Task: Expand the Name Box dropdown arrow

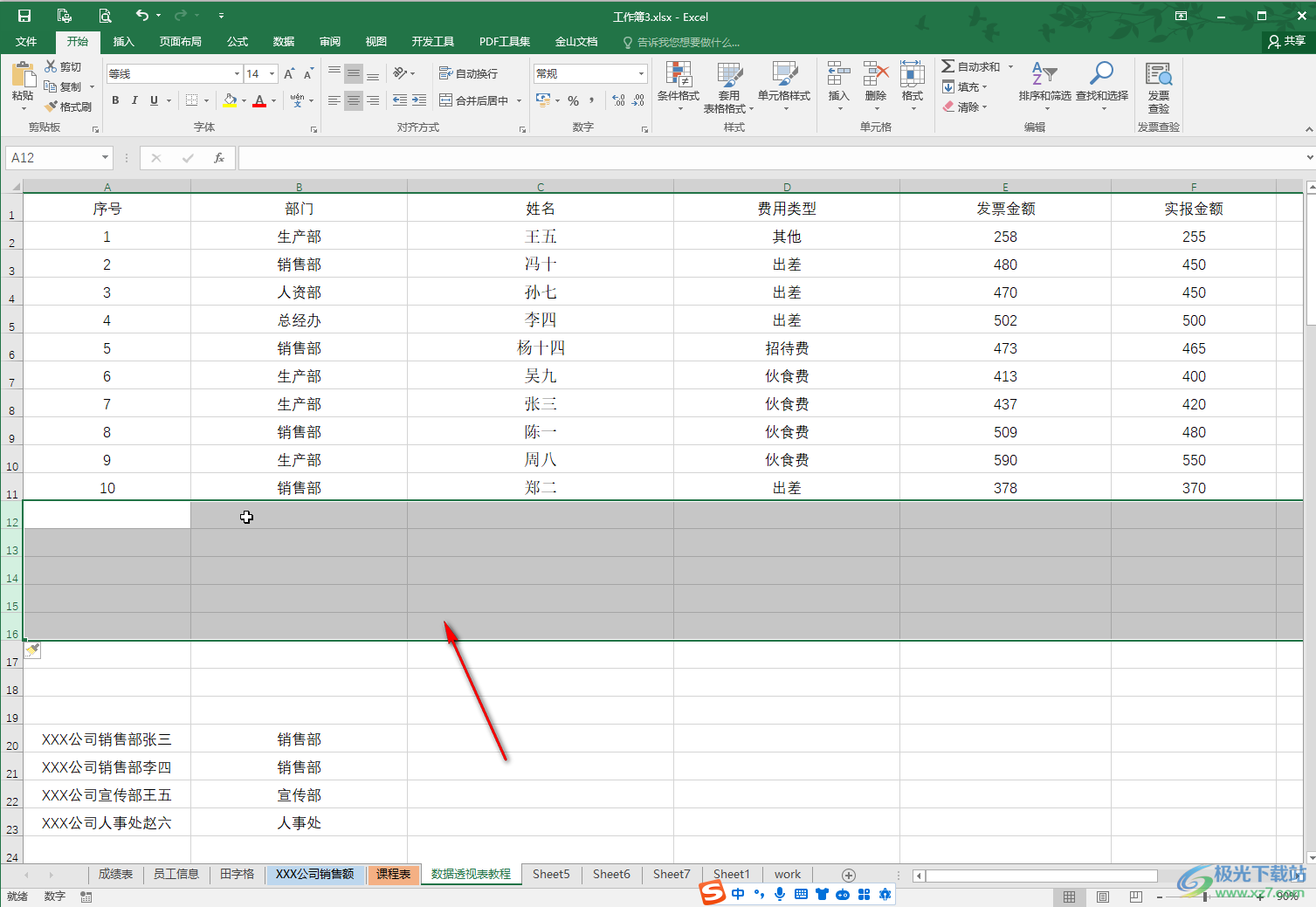Action: tap(105, 158)
